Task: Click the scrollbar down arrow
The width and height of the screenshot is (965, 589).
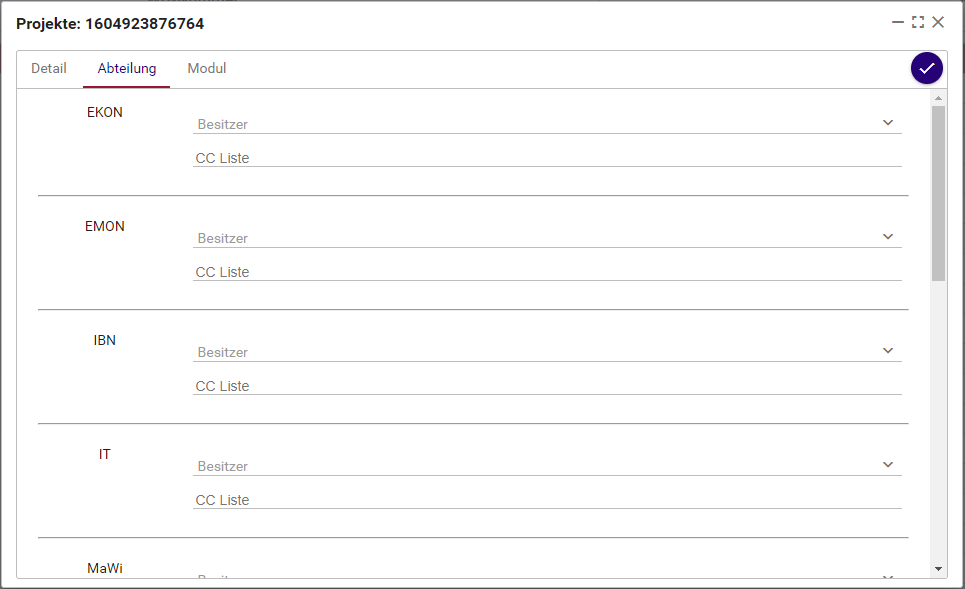Action: [938, 568]
